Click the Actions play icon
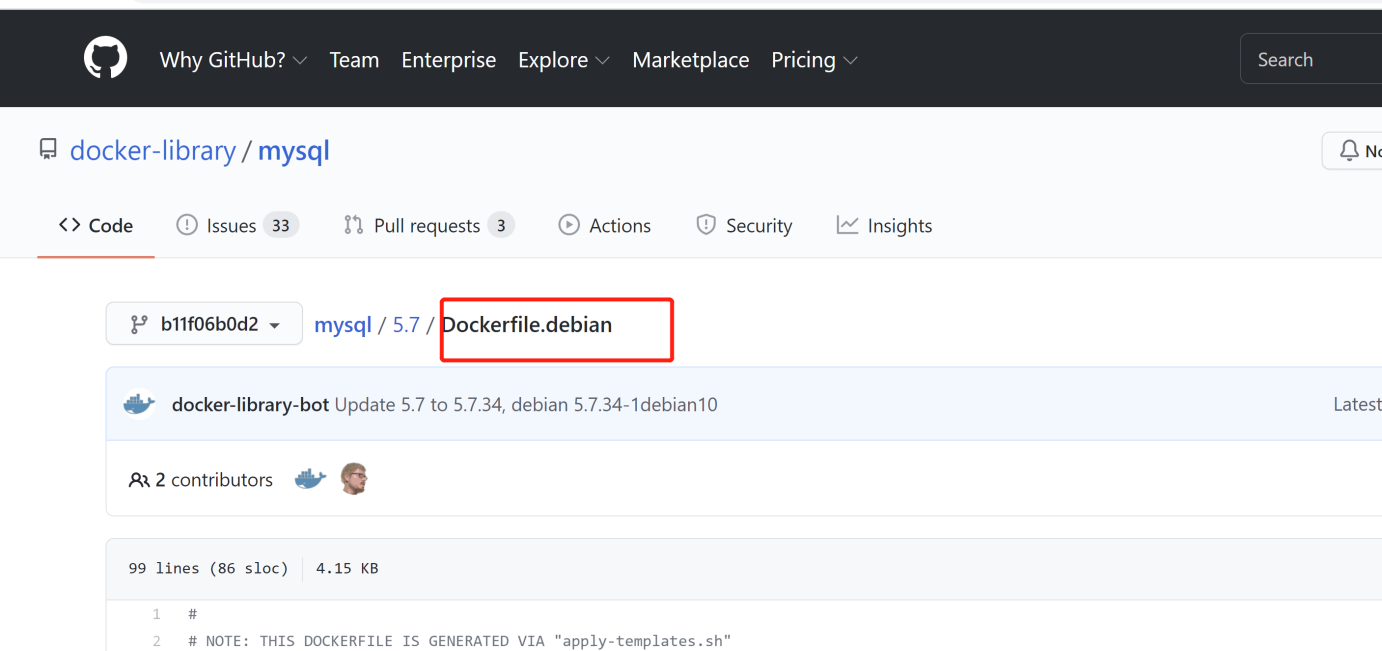Screen dimensions: 1382x651 (569, 225)
